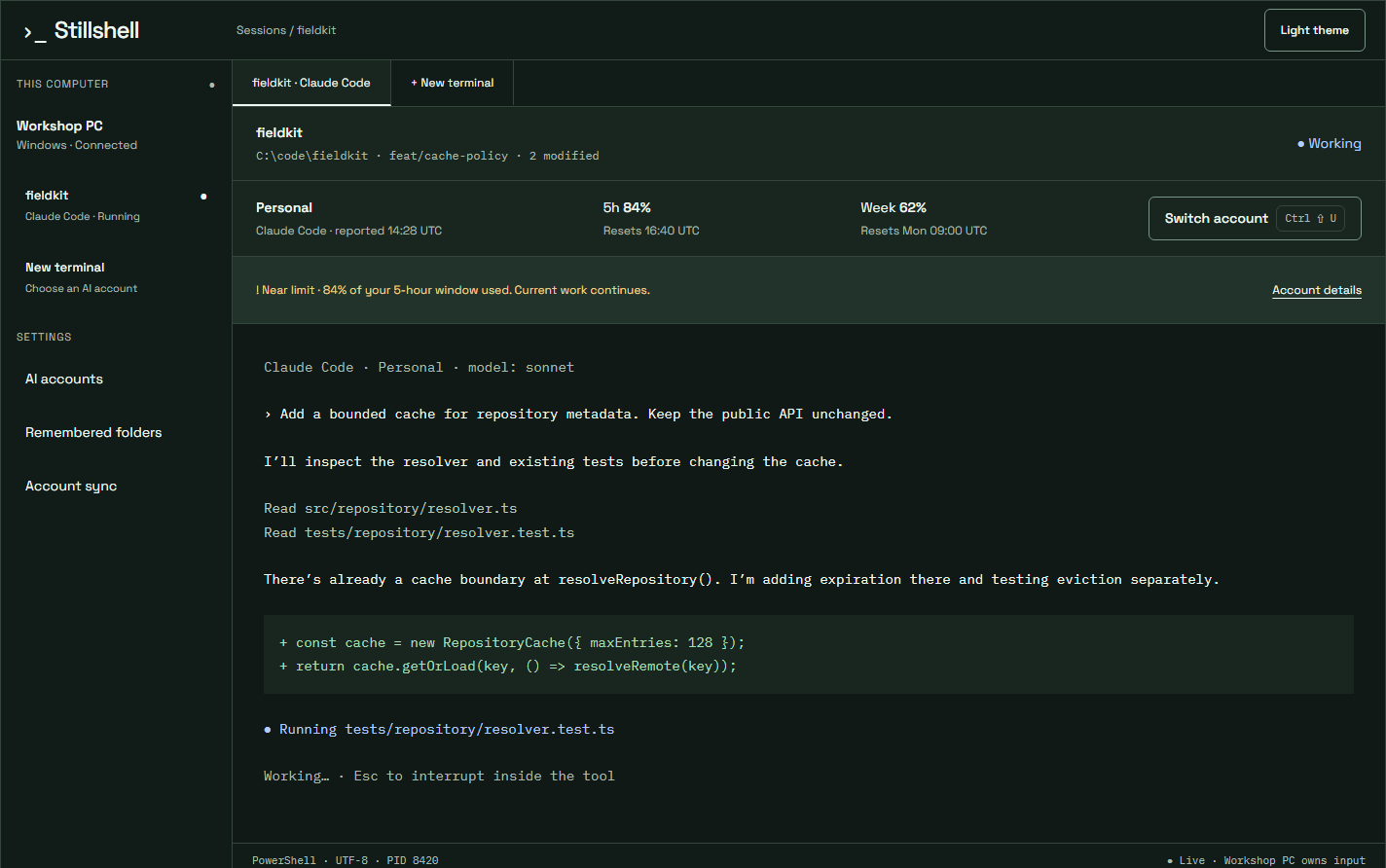The width and height of the screenshot is (1386, 868).
Task: Click the Working status indicator
Action: [x=1329, y=143]
